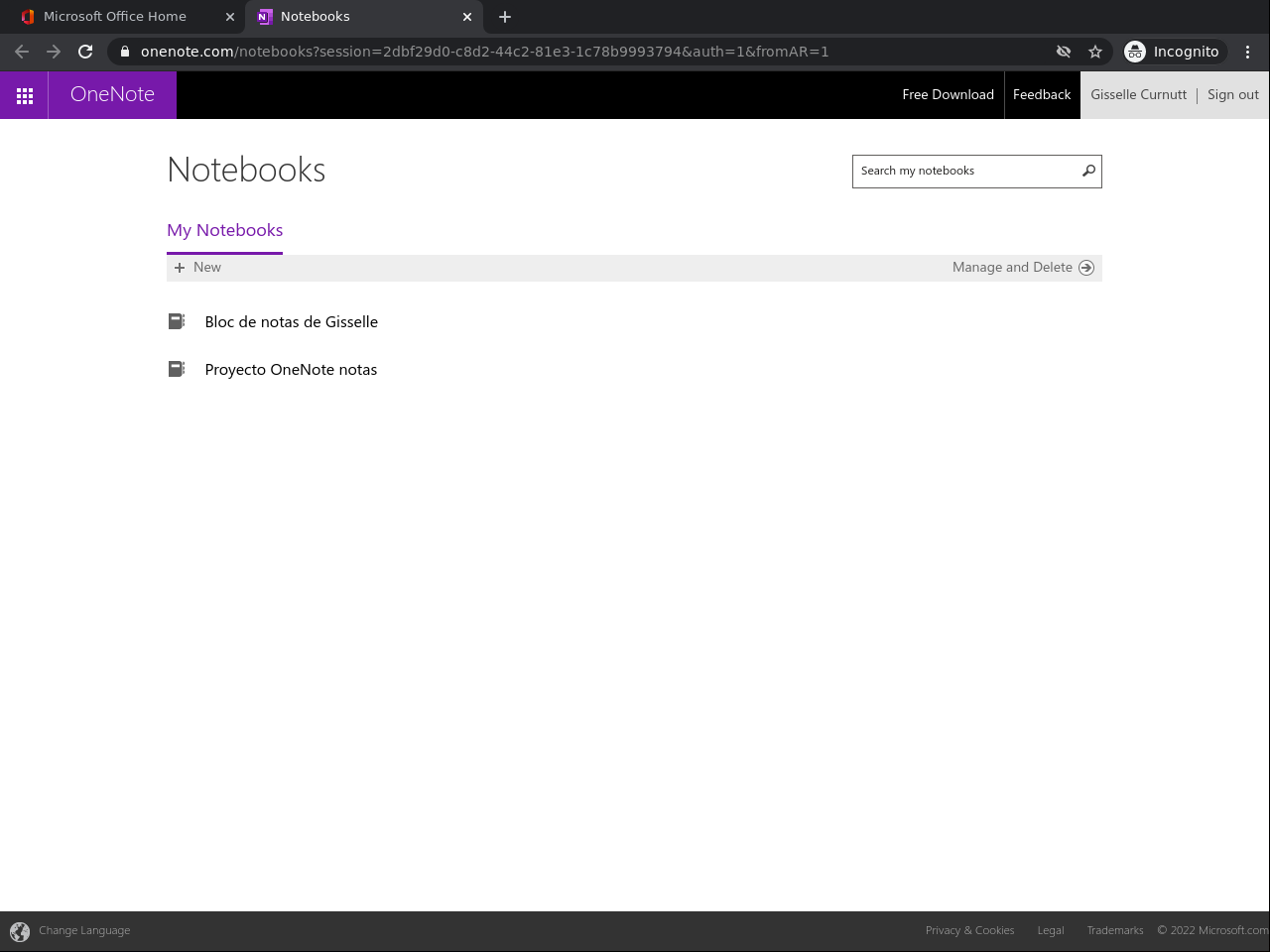1270x952 pixels.
Task: Click Sign out
Action: [1233, 95]
